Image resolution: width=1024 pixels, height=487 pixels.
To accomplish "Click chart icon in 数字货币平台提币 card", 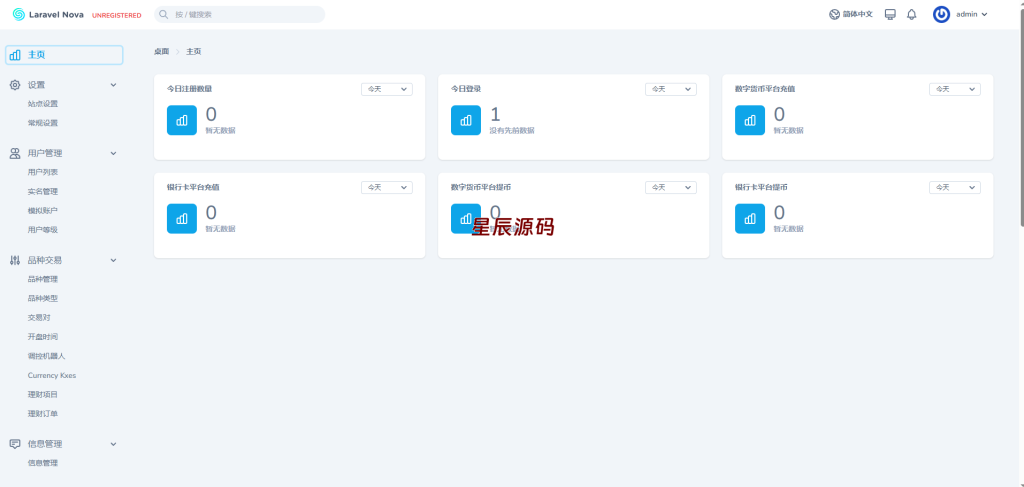I will (466, 219).
